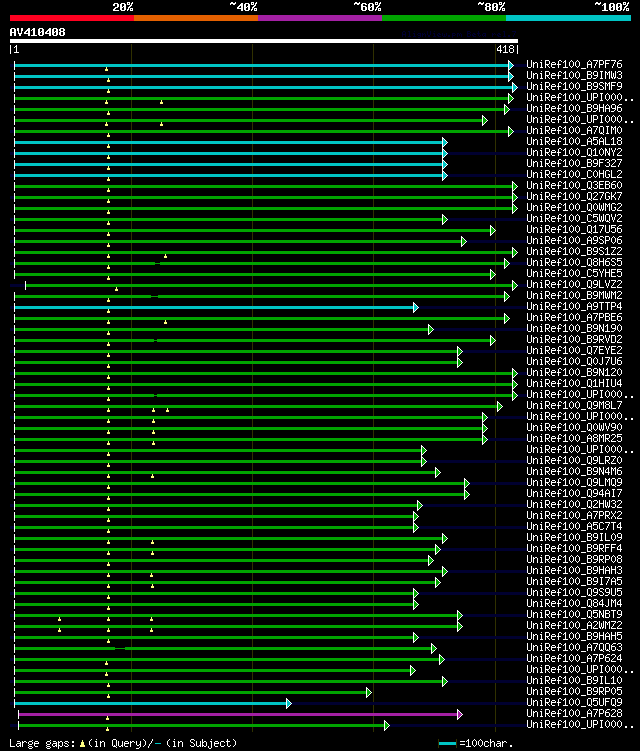The width and height of the screenshot is (640, 751).
Task: Pick the UniRef100_A8MR25 hit name
Action: [574, 439]
